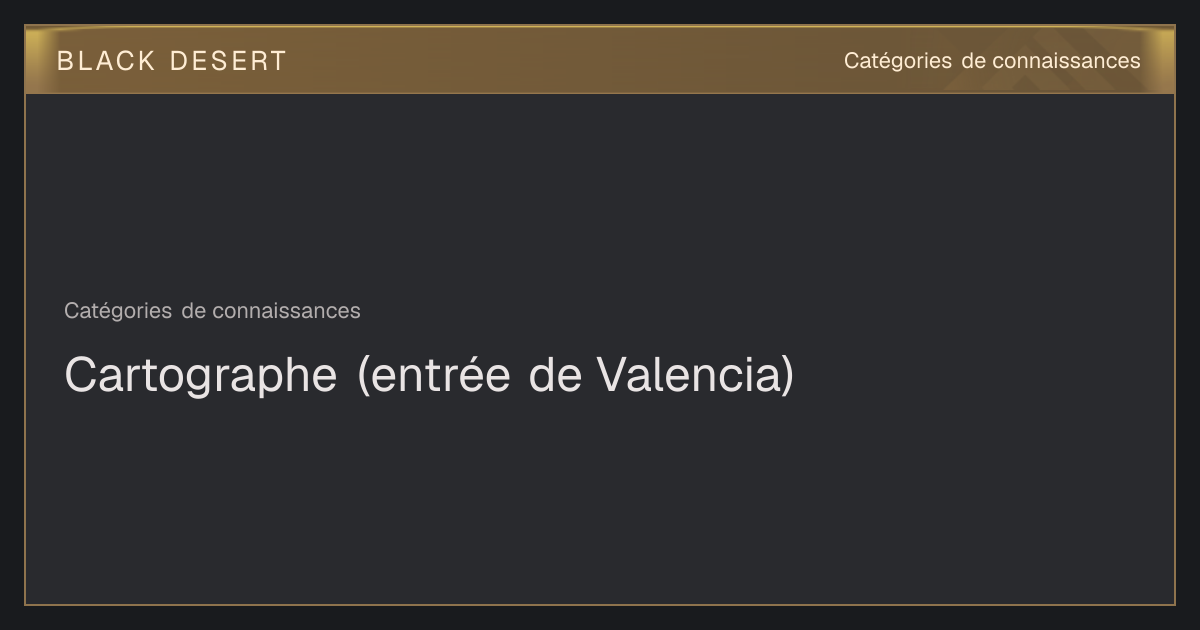Click the golden header banner center

[x=600, y=60]
